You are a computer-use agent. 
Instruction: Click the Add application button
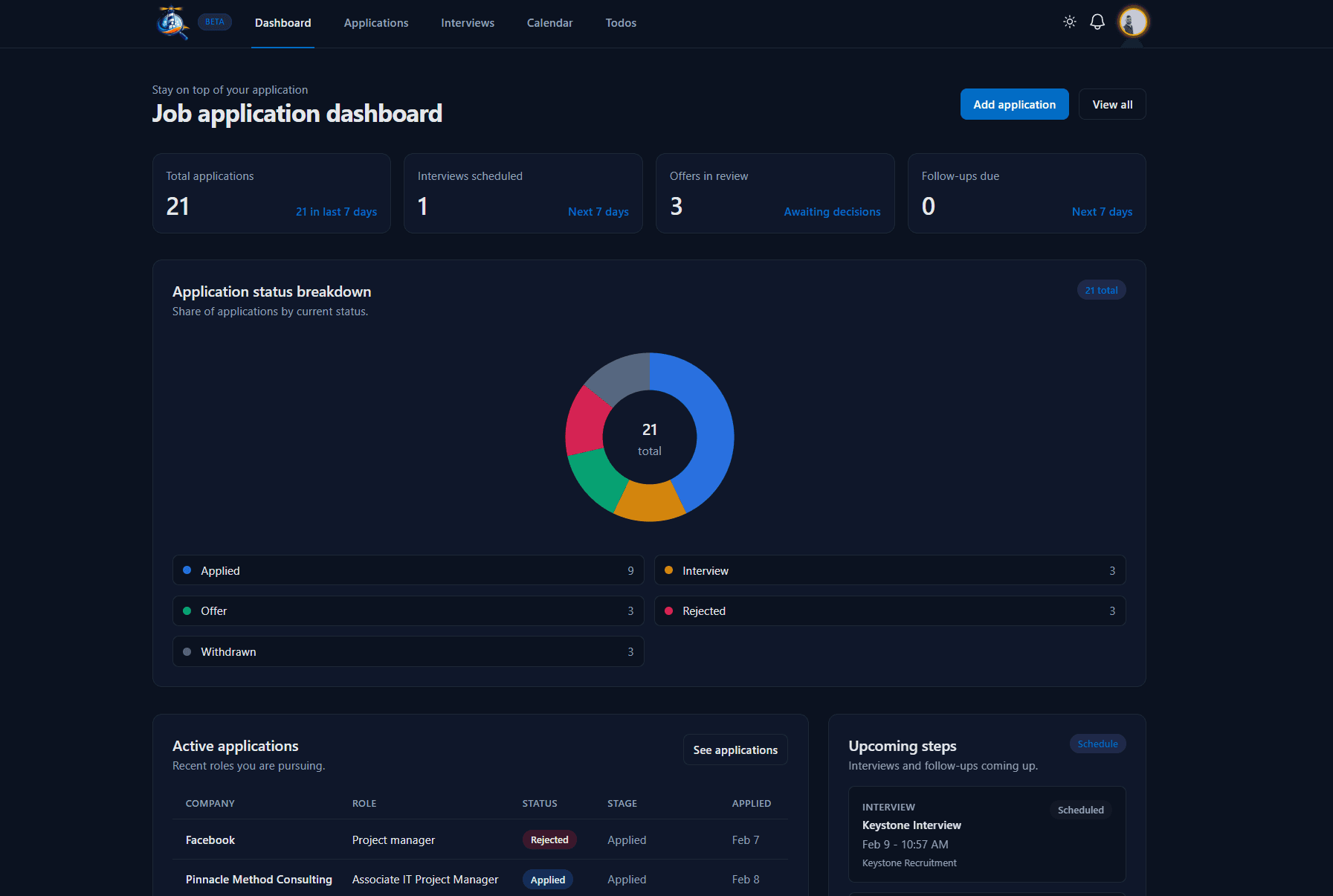tap(1014, 104)
